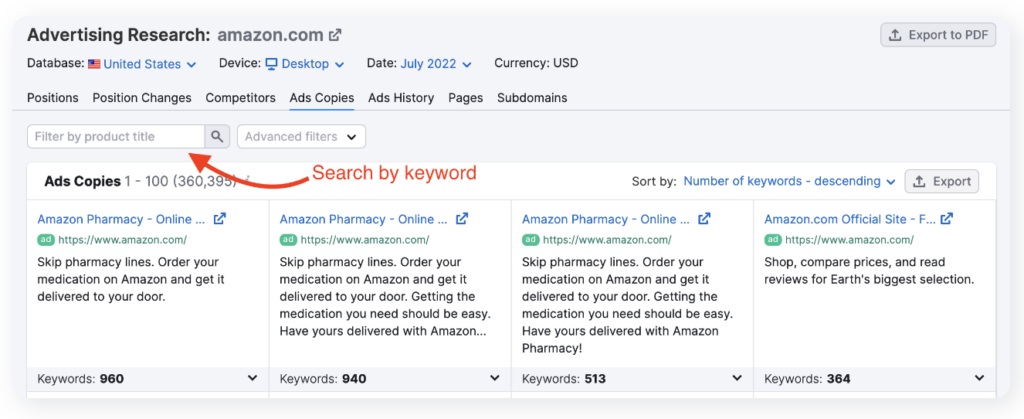Click the Export button beside sort options

[x=942, y=181]
